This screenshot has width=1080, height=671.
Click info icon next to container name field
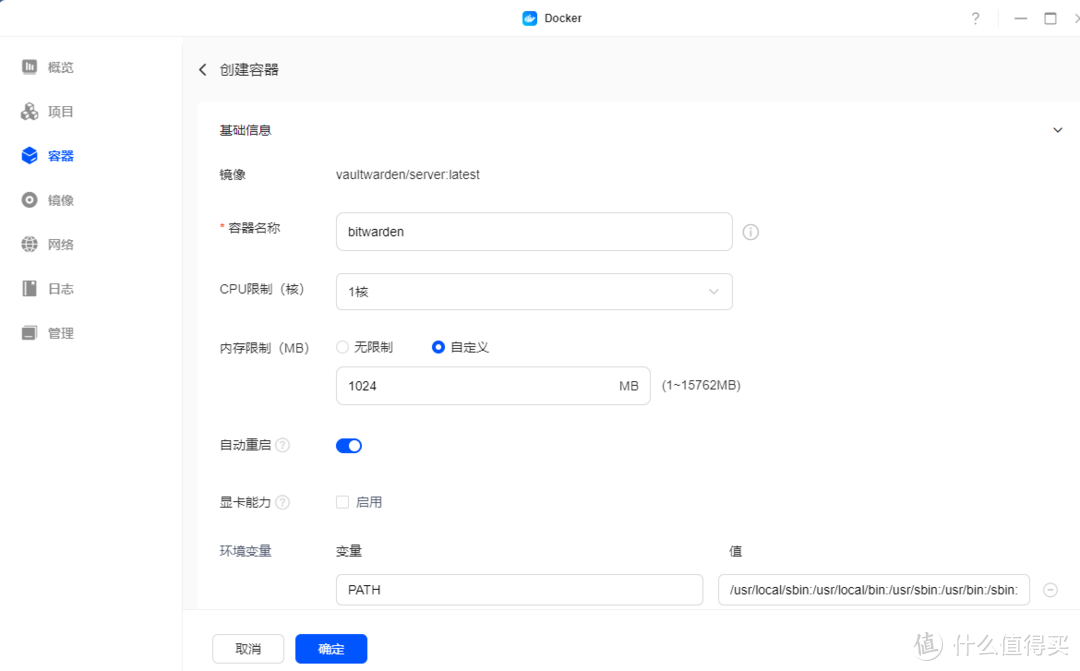[750, 232]
